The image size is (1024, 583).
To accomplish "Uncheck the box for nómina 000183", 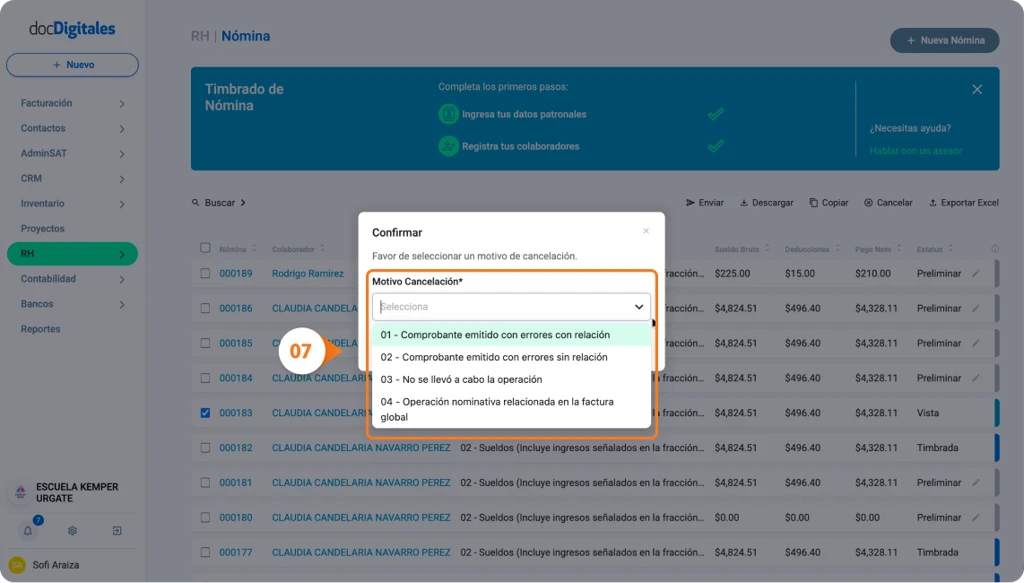I will click(205, 413).
